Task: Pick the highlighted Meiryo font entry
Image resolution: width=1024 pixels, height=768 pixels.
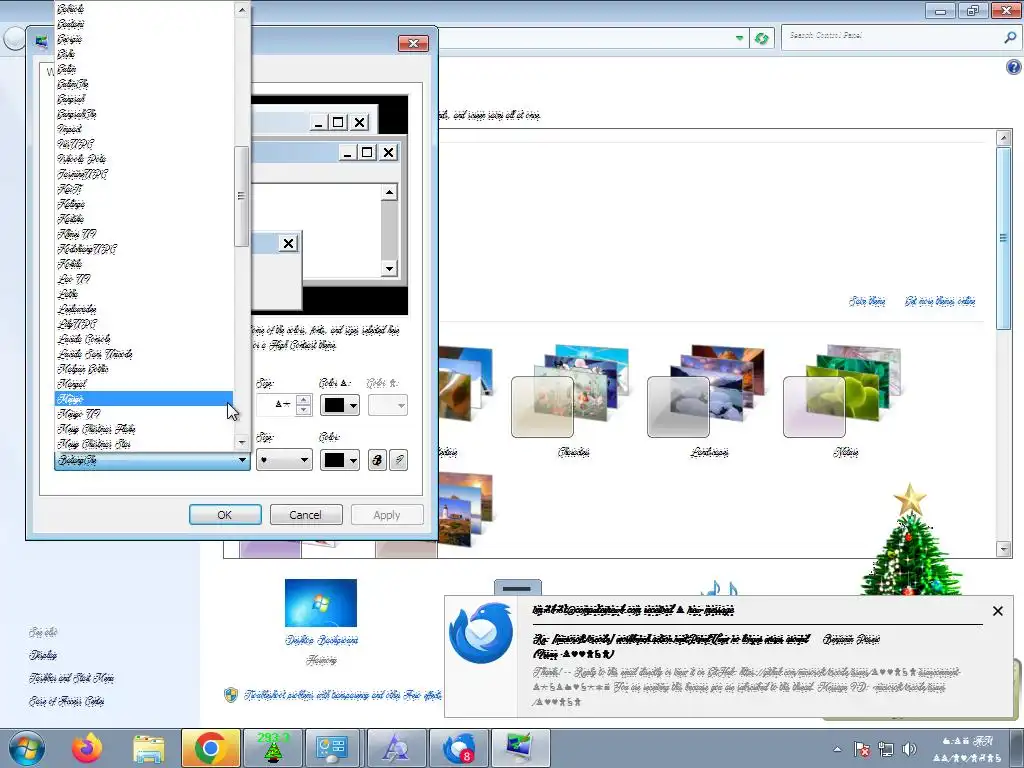Action: tap(144, 399)
